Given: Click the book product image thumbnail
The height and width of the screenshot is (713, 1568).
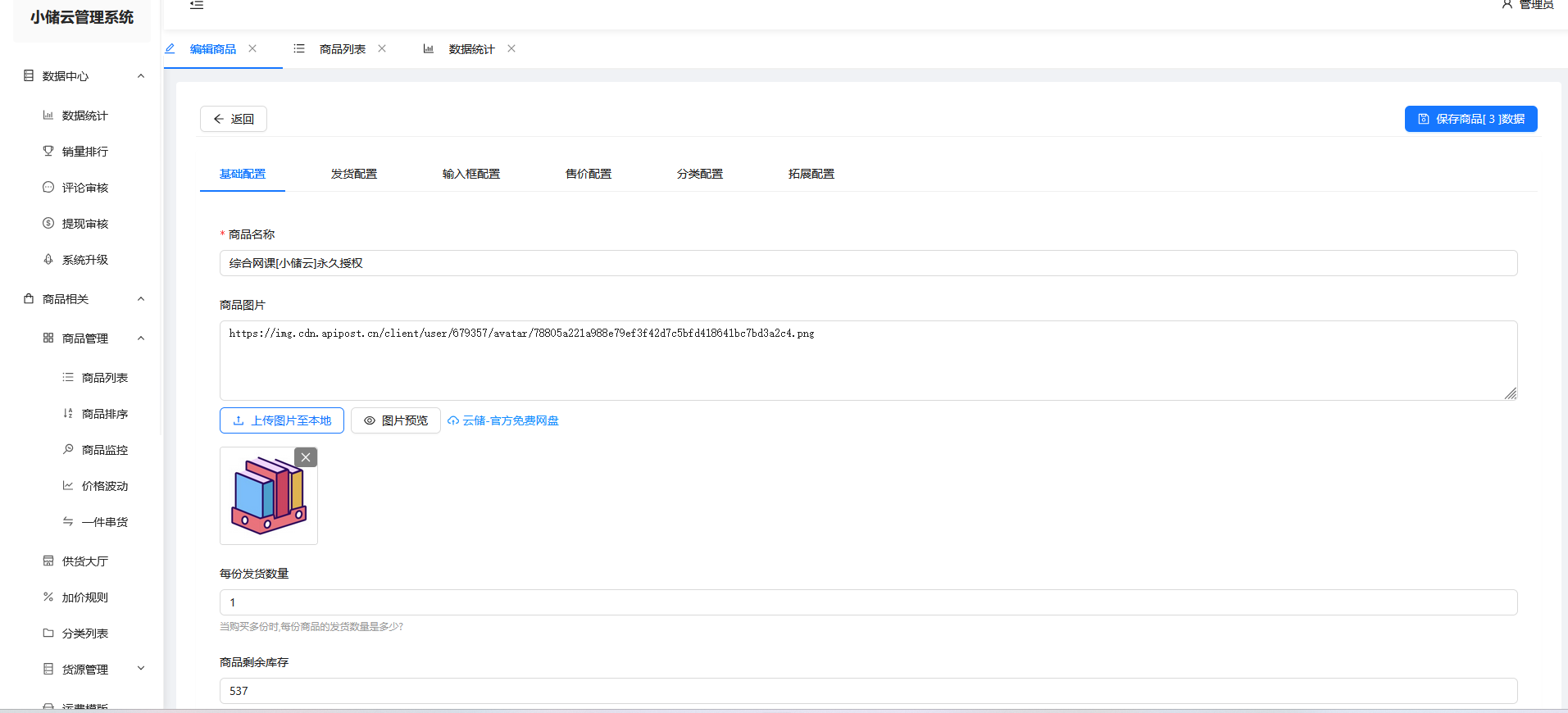Looking at the screenshot, I should pyautogui.click(x=268, y=497).
